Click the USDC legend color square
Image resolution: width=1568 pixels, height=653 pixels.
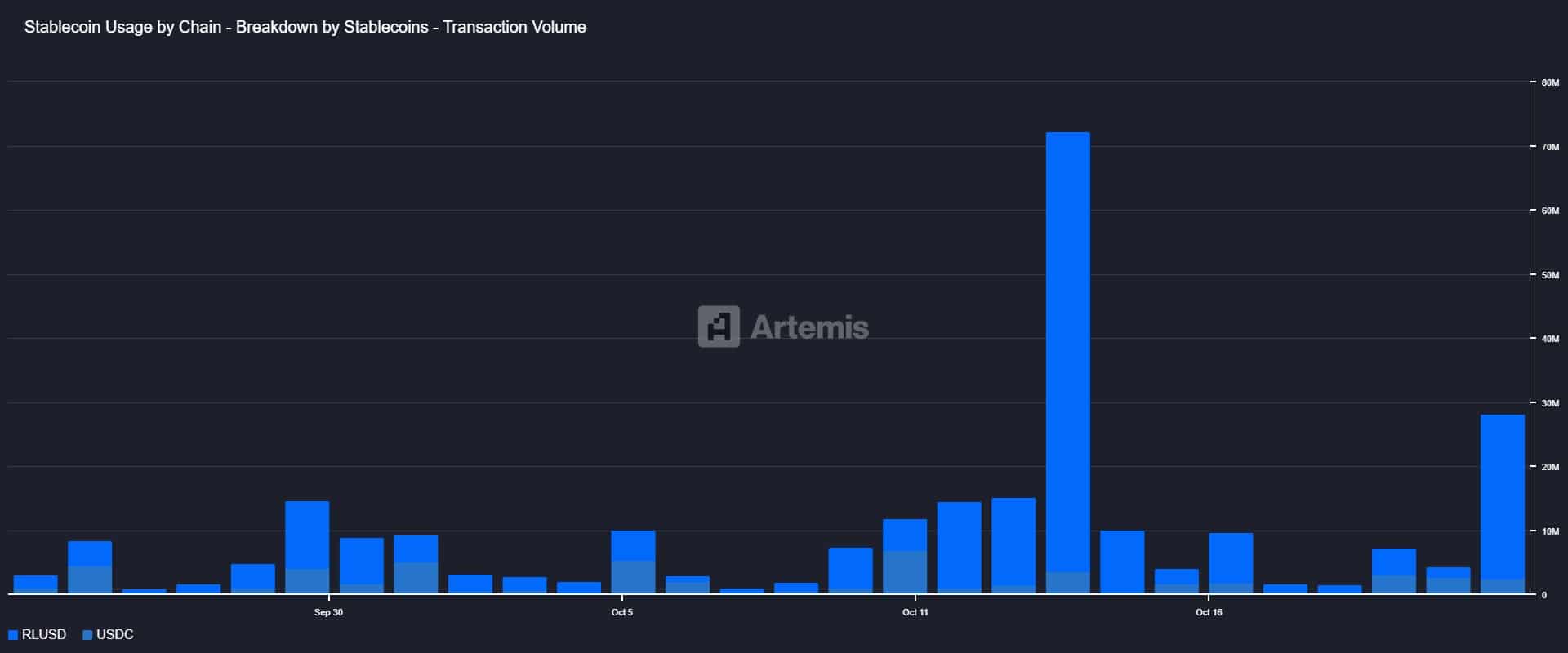(87, 635)
